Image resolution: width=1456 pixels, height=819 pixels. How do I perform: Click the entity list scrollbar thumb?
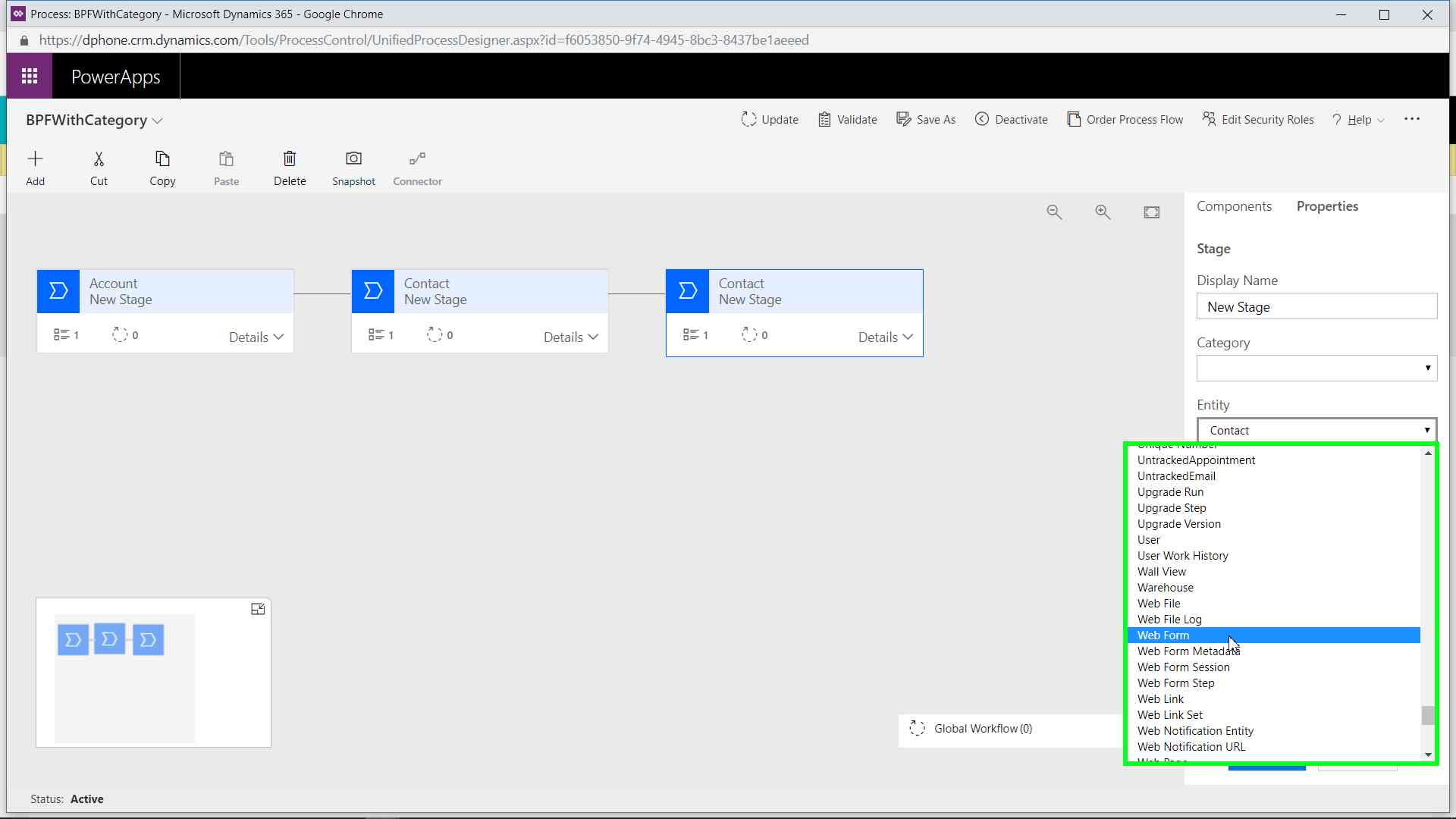click(1428, 715)
